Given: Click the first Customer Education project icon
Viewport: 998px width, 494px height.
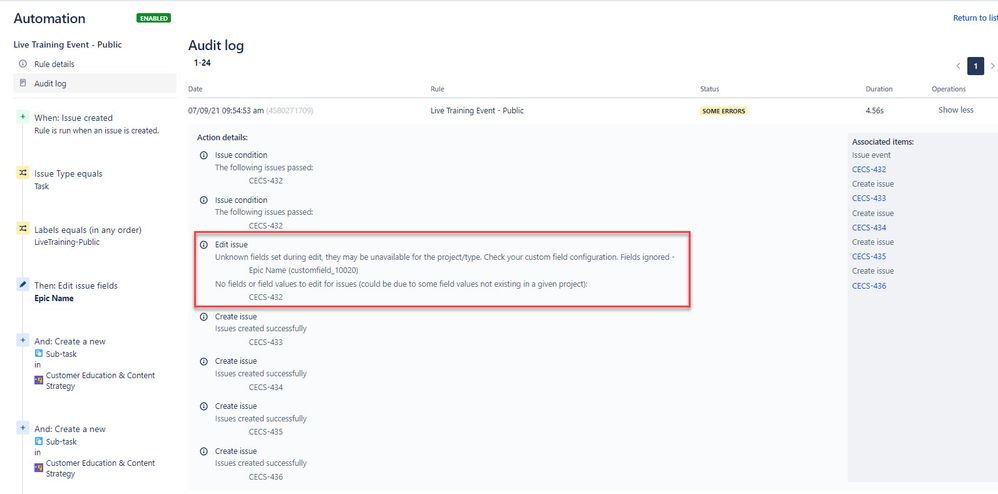Looking at the screenshot, I should 38,381.
